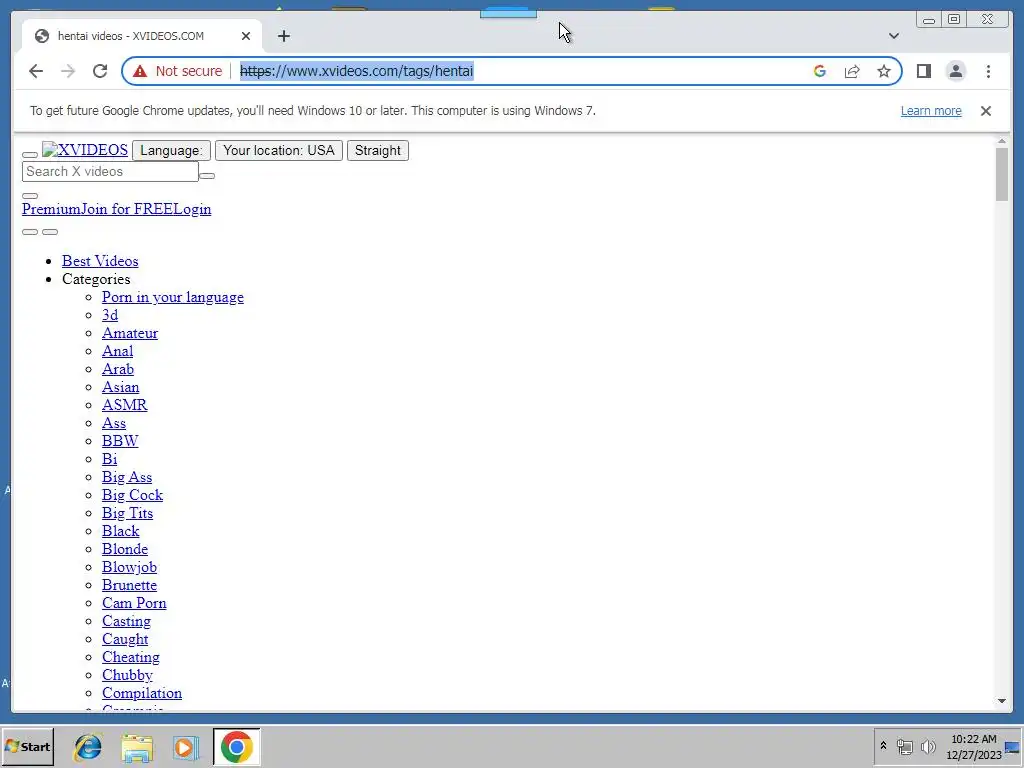Open the Black category link
The image size is (1024, 768).
pos(120,531)
